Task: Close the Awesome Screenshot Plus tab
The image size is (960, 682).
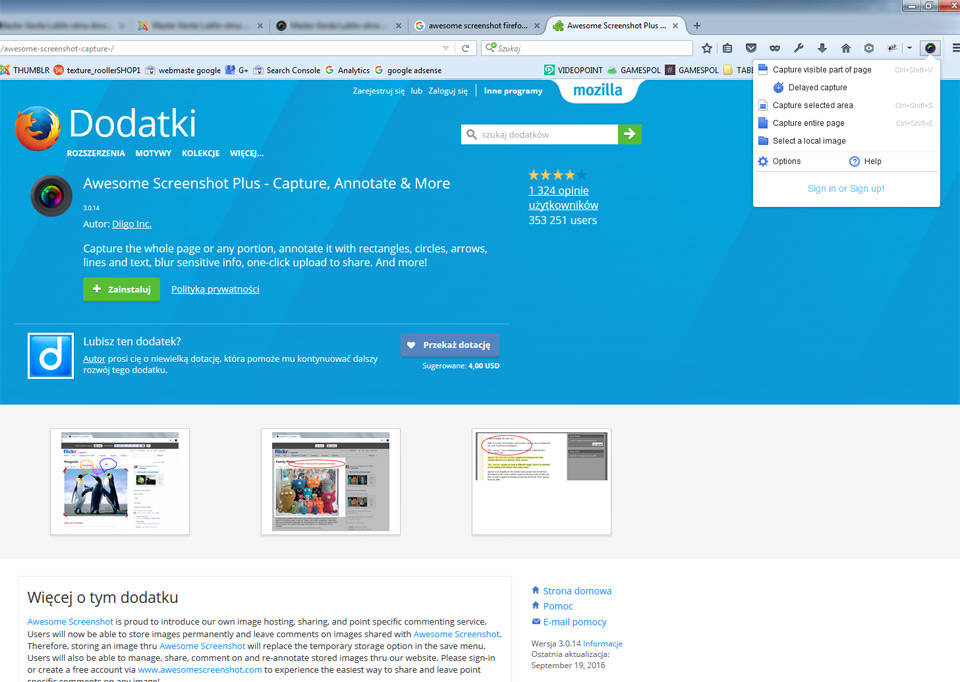Action: coord(675,26)
